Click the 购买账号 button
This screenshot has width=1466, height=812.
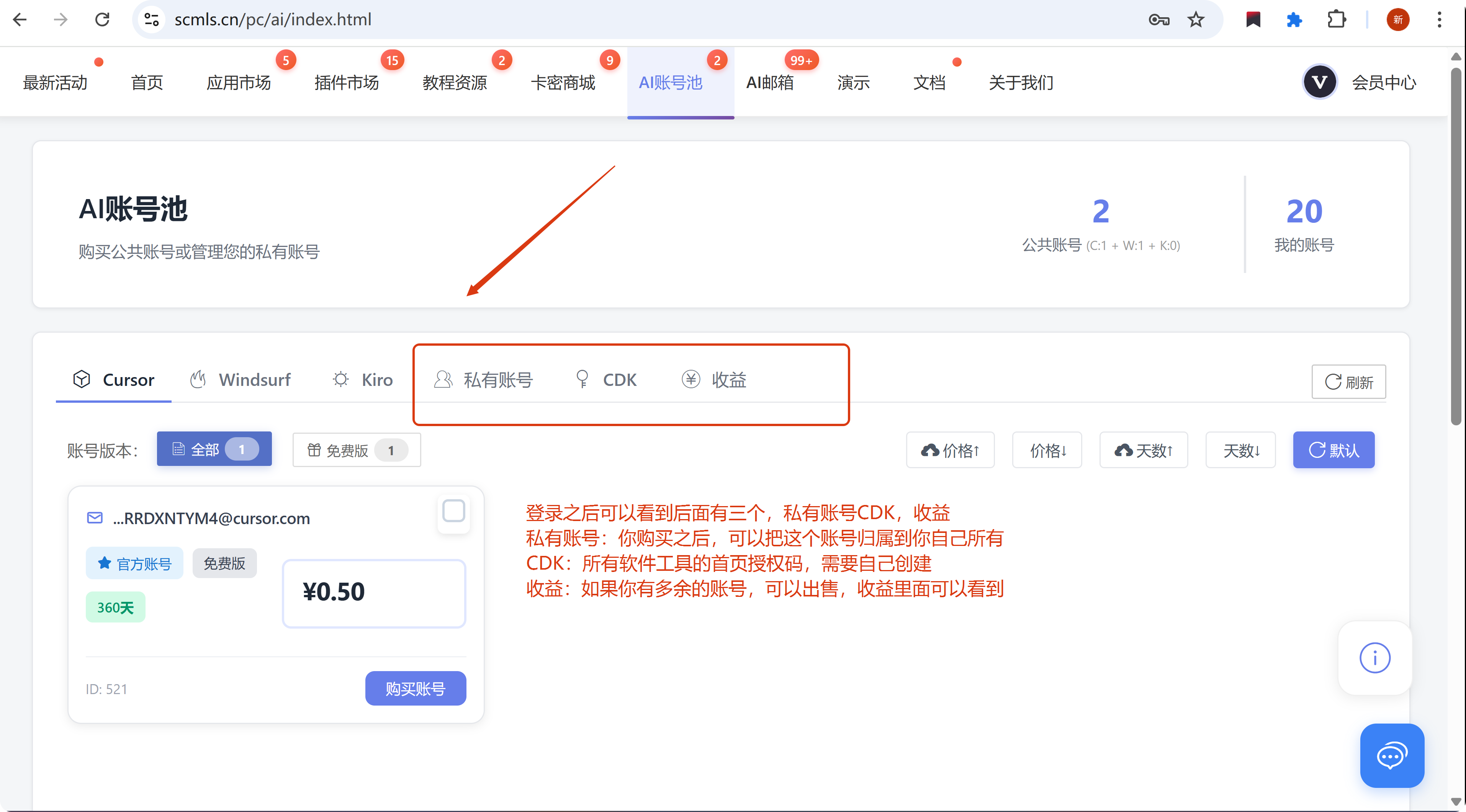pos(416,688)
